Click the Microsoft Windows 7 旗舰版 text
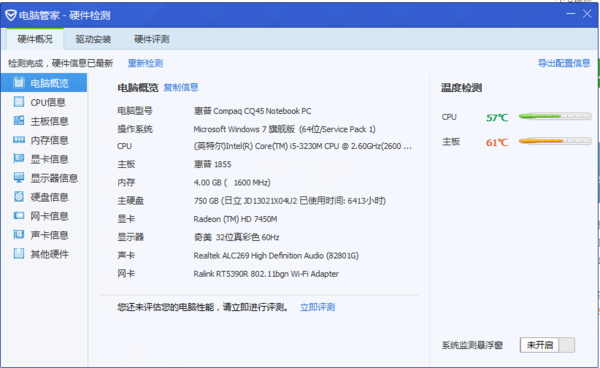The width and height of the screenshot is (600, 368). 284,129
